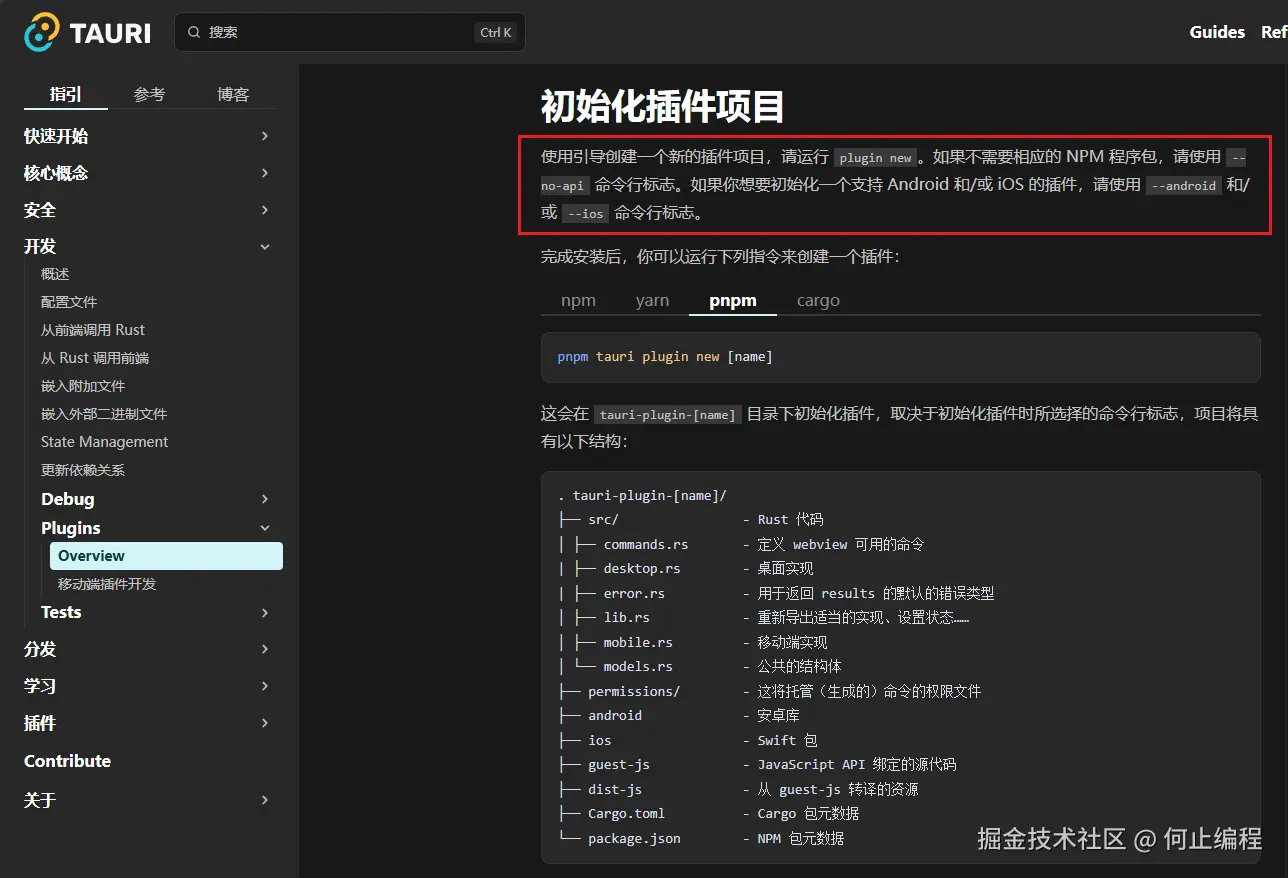Image resolution: width=1288 pixels, height=878 pixels.
Task: Open the Contribute sidebar link
Action: click(67, 761)
